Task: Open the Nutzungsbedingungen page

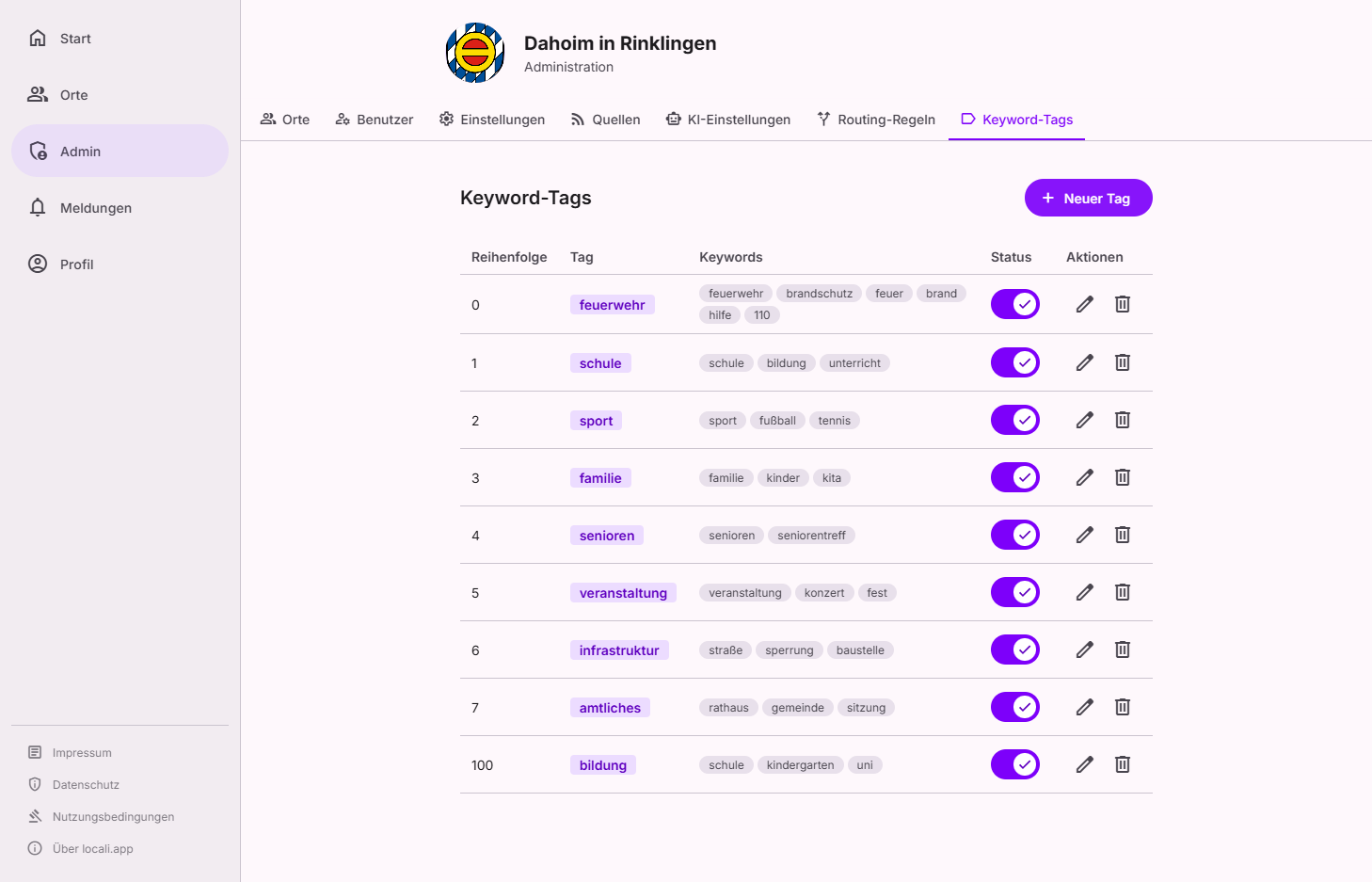Action: click(113, 816)
